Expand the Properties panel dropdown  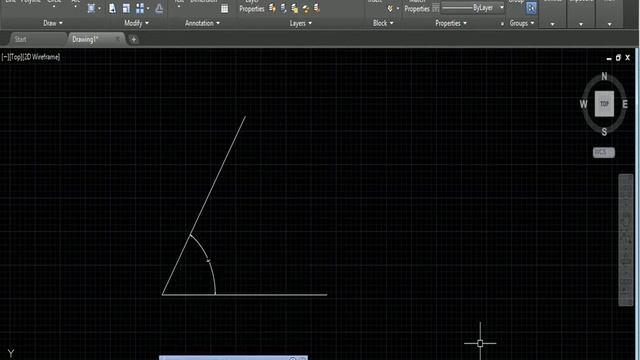[451, 23]
